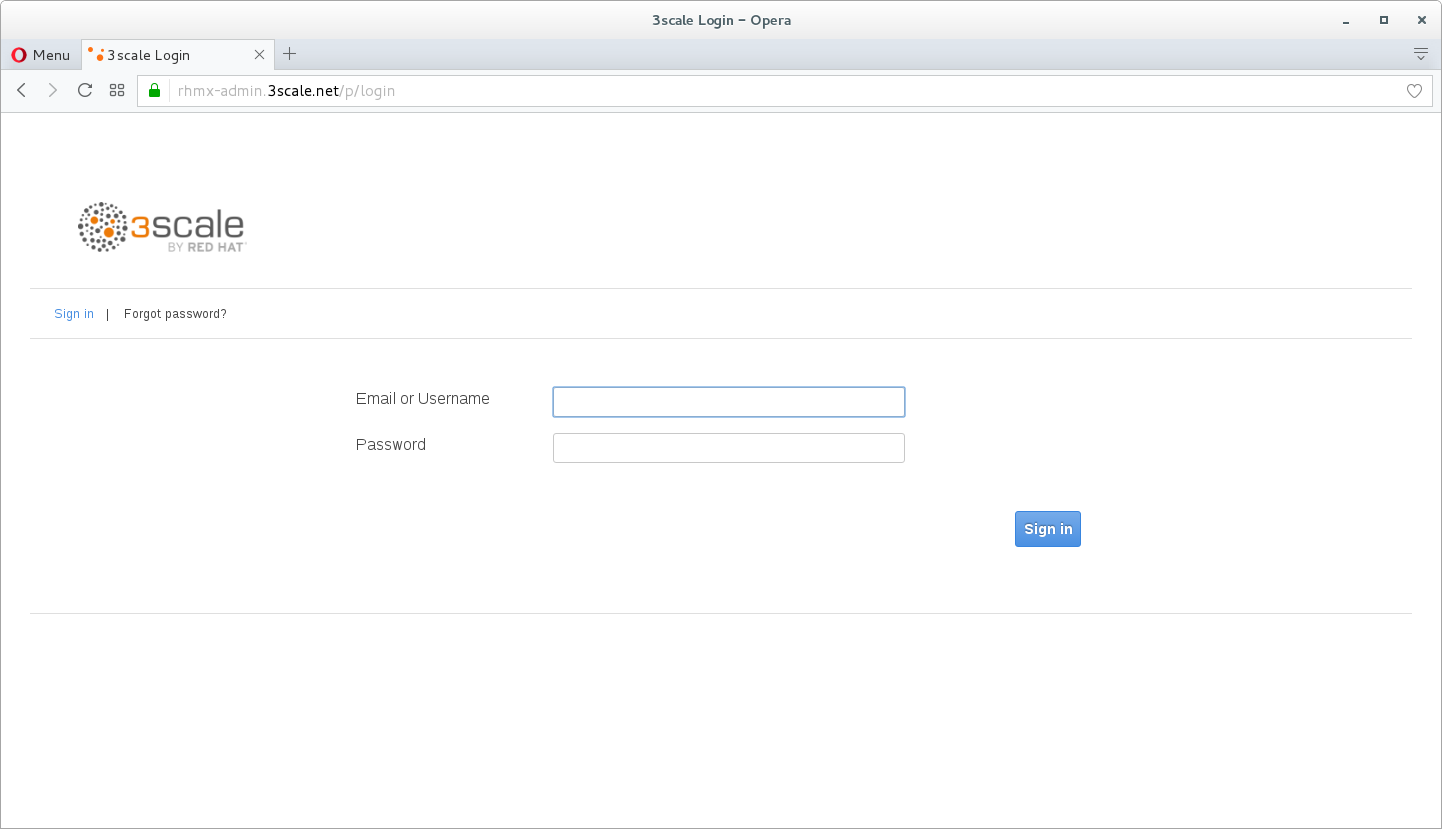Open the Speed Dial grid icon

click(x=117, y=90)
